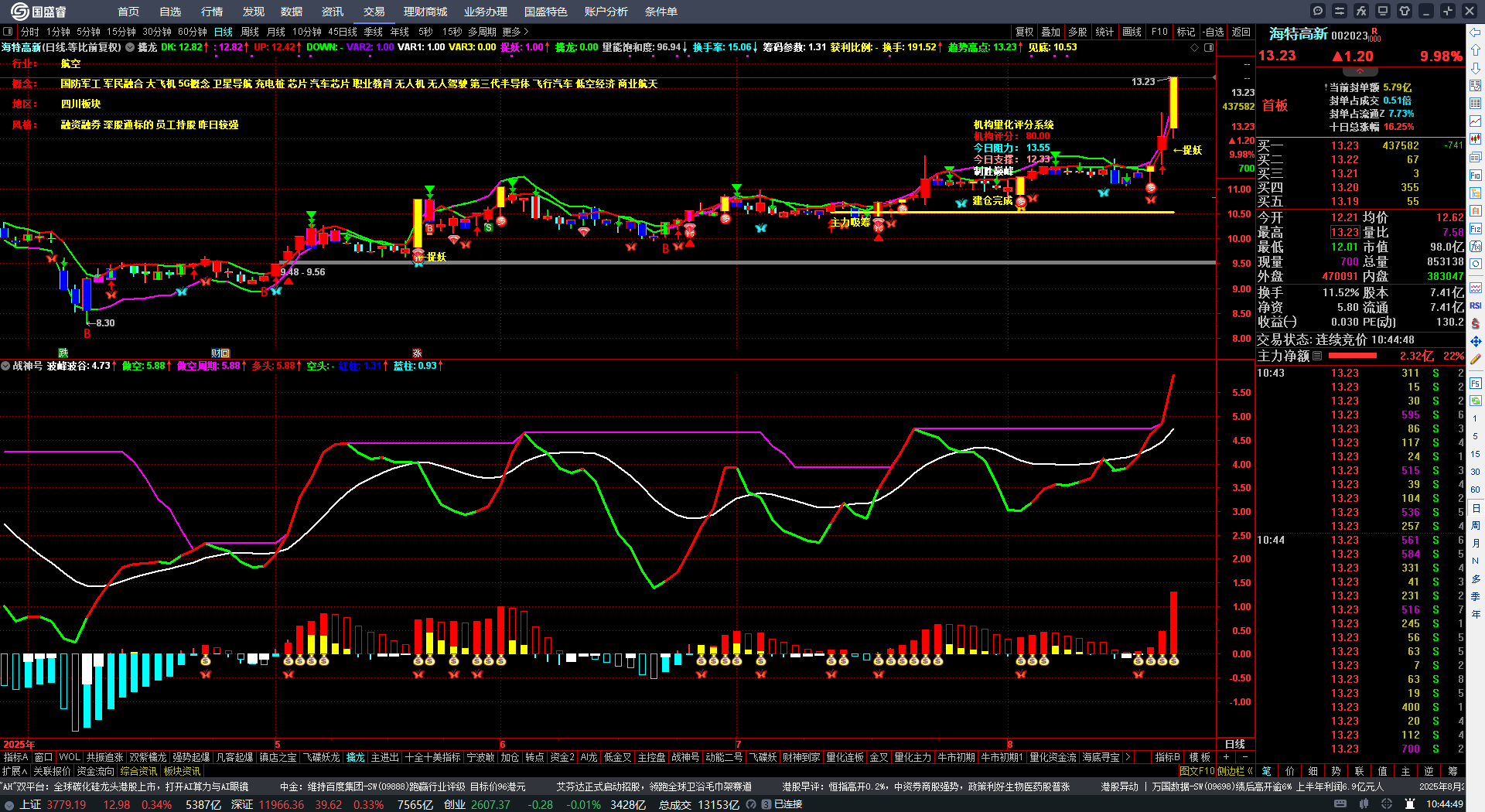Open the skin (shirt) theme icon
The image size is (1485, 812).
pyautogui.click(x=1405, y=11)
